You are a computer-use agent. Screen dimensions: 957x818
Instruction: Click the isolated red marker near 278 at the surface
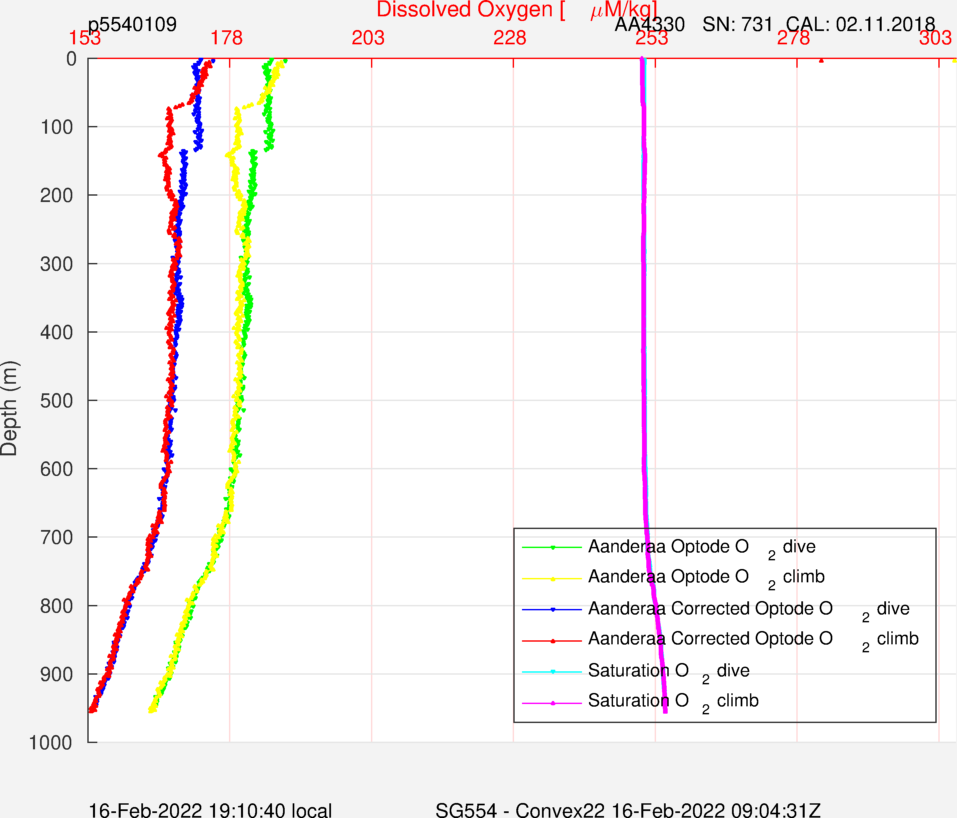[821, 60]
